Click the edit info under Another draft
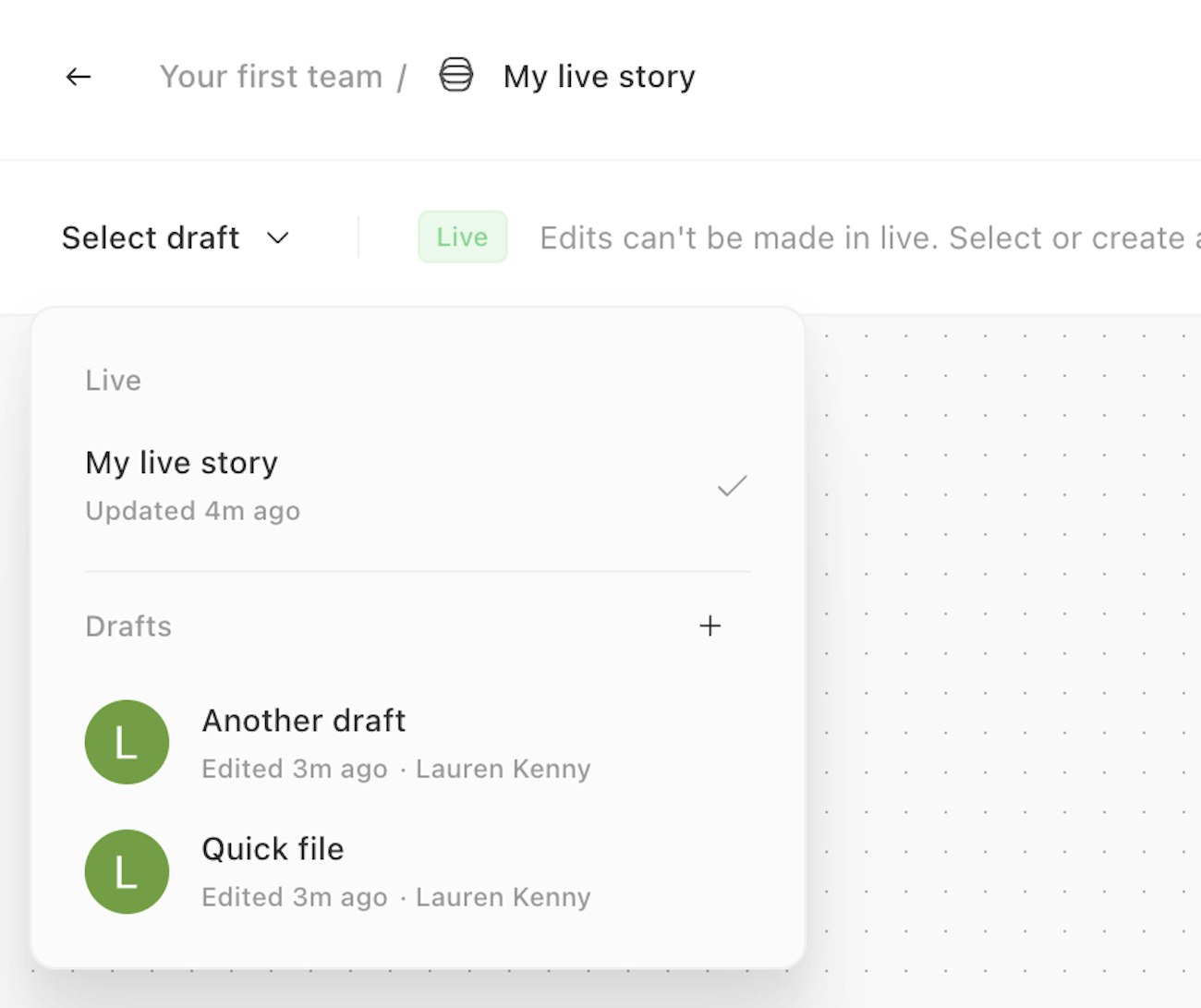The image size is (1201, 1008). click(x=395, y=769)
